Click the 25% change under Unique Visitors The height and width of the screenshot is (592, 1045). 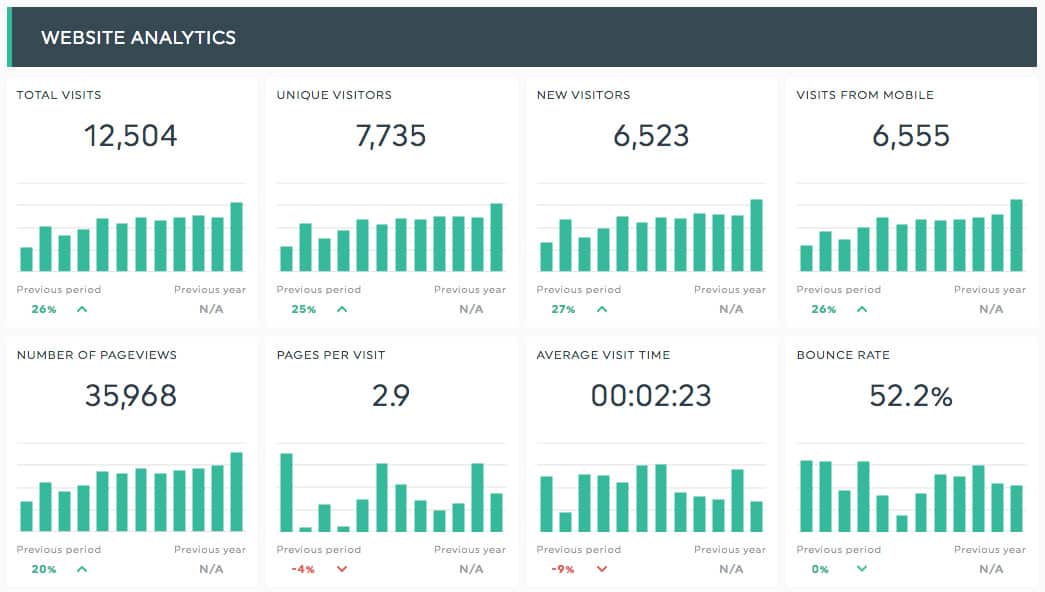(304, 309)
